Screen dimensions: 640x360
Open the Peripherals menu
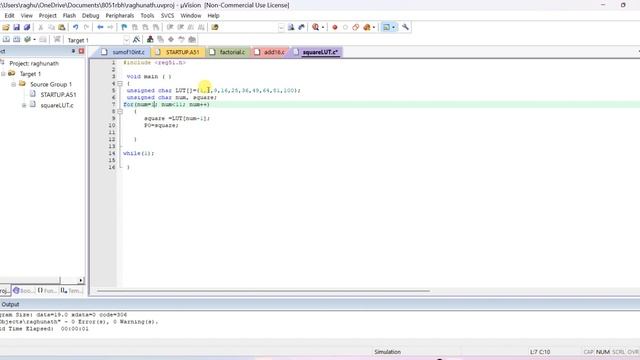(120, 16)
